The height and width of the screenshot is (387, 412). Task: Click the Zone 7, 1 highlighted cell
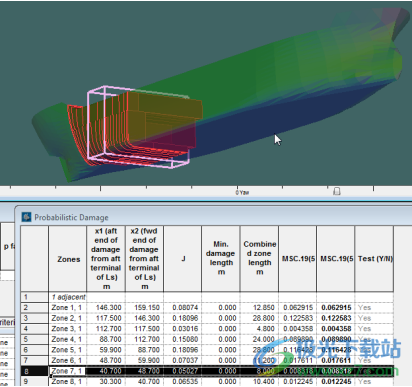(x=68, y=371)
